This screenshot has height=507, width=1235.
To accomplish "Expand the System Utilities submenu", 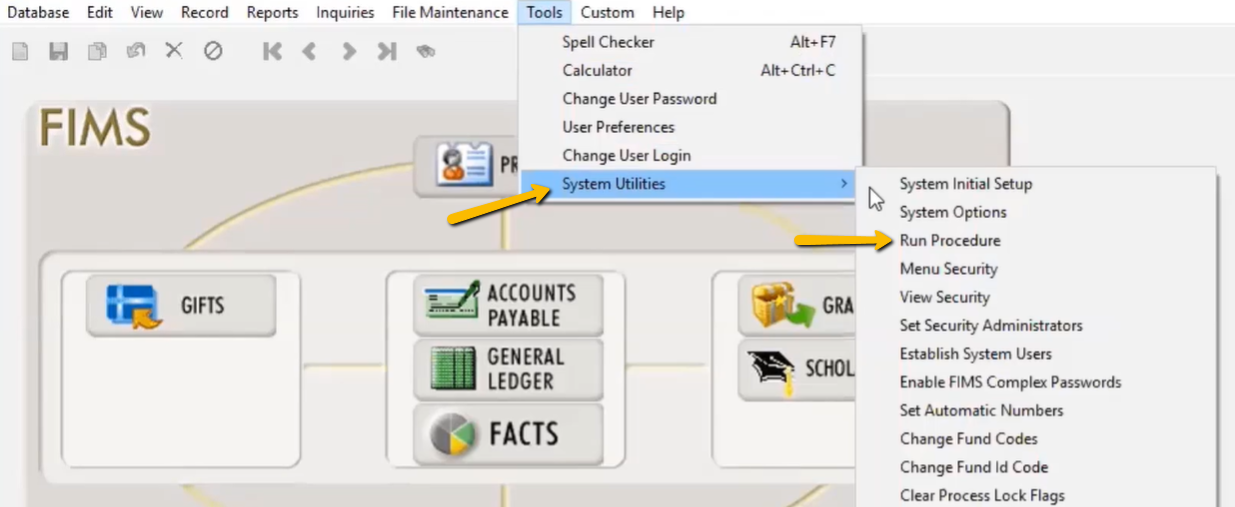I will 690,184.
